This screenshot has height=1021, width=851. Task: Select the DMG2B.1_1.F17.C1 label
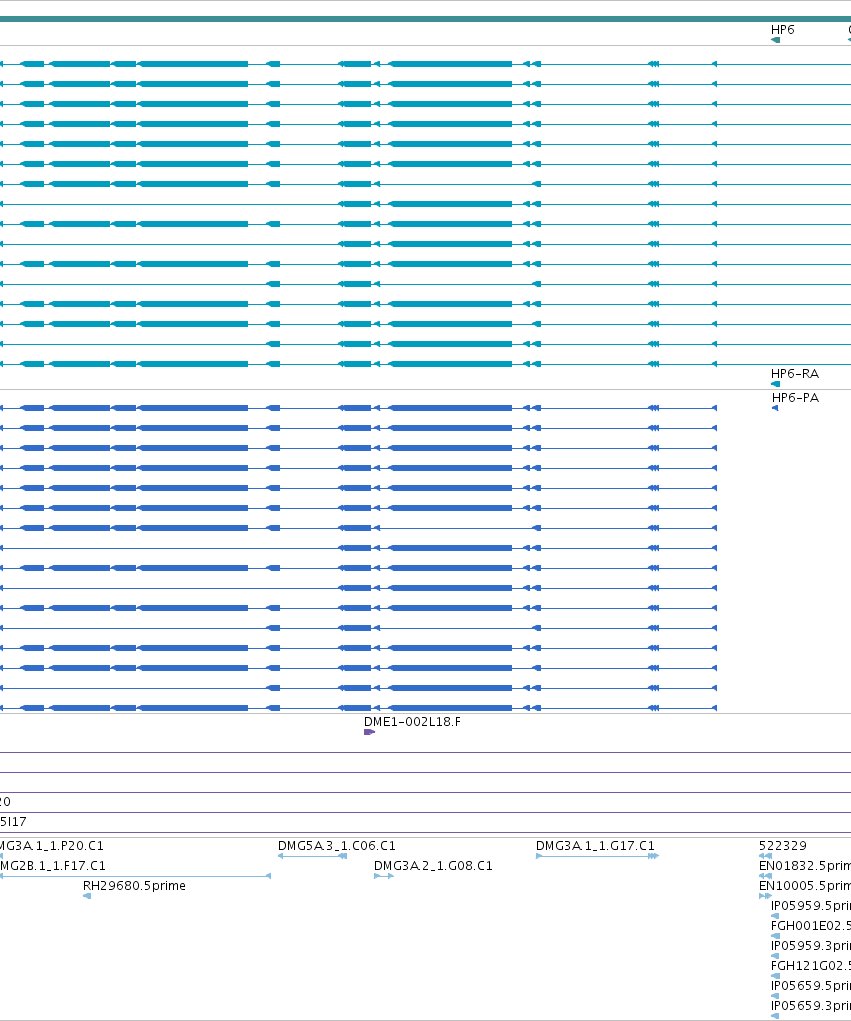tap(52, 866)
